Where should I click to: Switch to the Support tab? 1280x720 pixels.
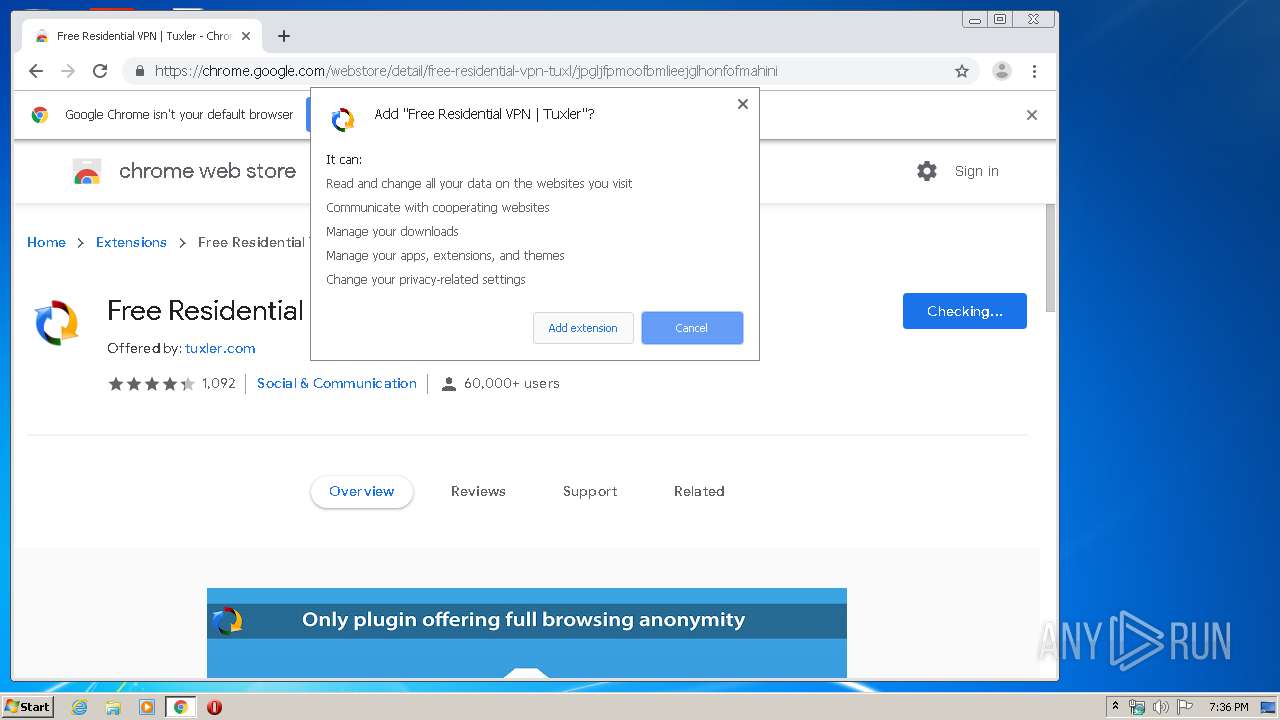coord(590,491)
